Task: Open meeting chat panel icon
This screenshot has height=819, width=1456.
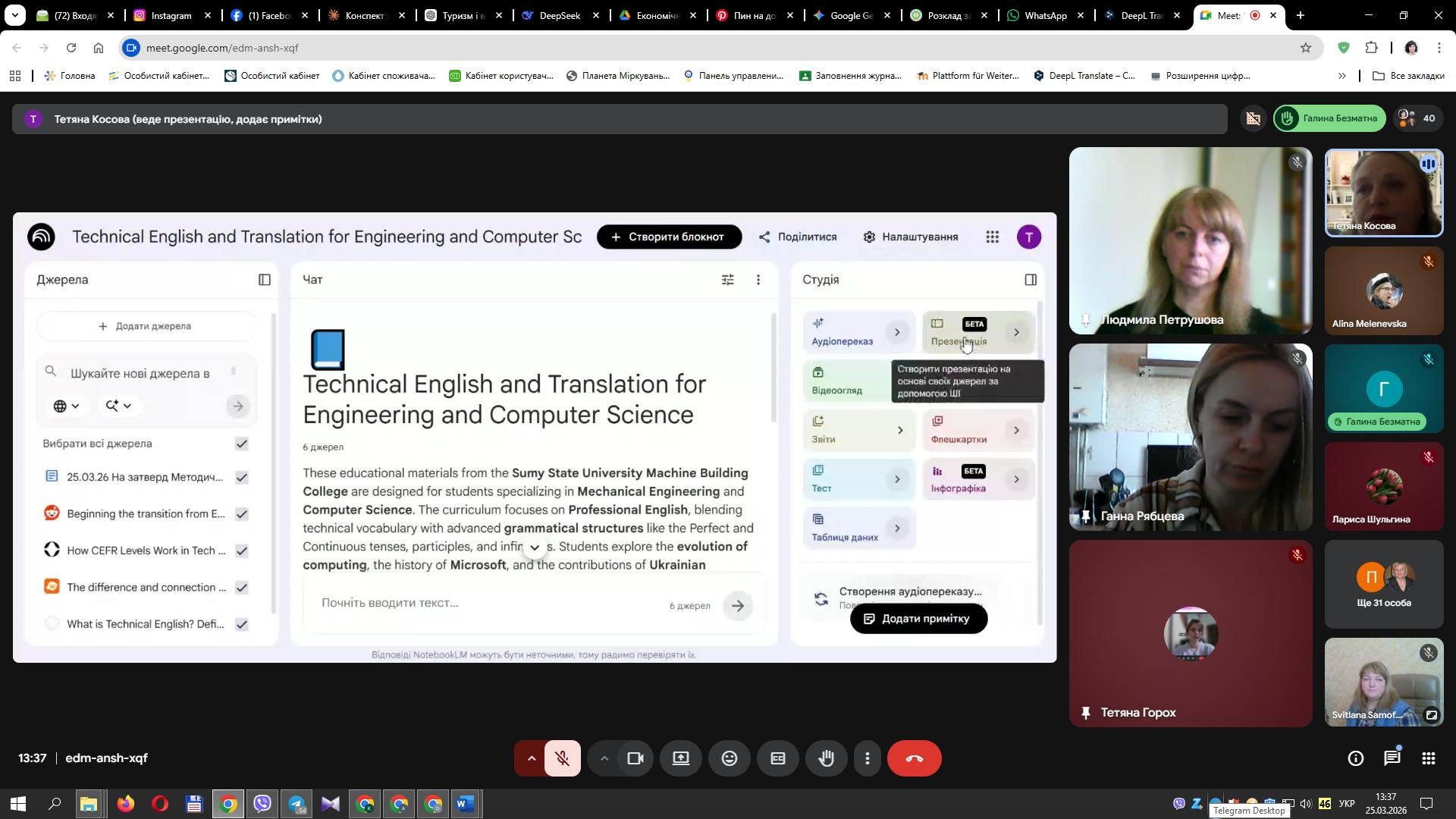Action: point(1392,758)
